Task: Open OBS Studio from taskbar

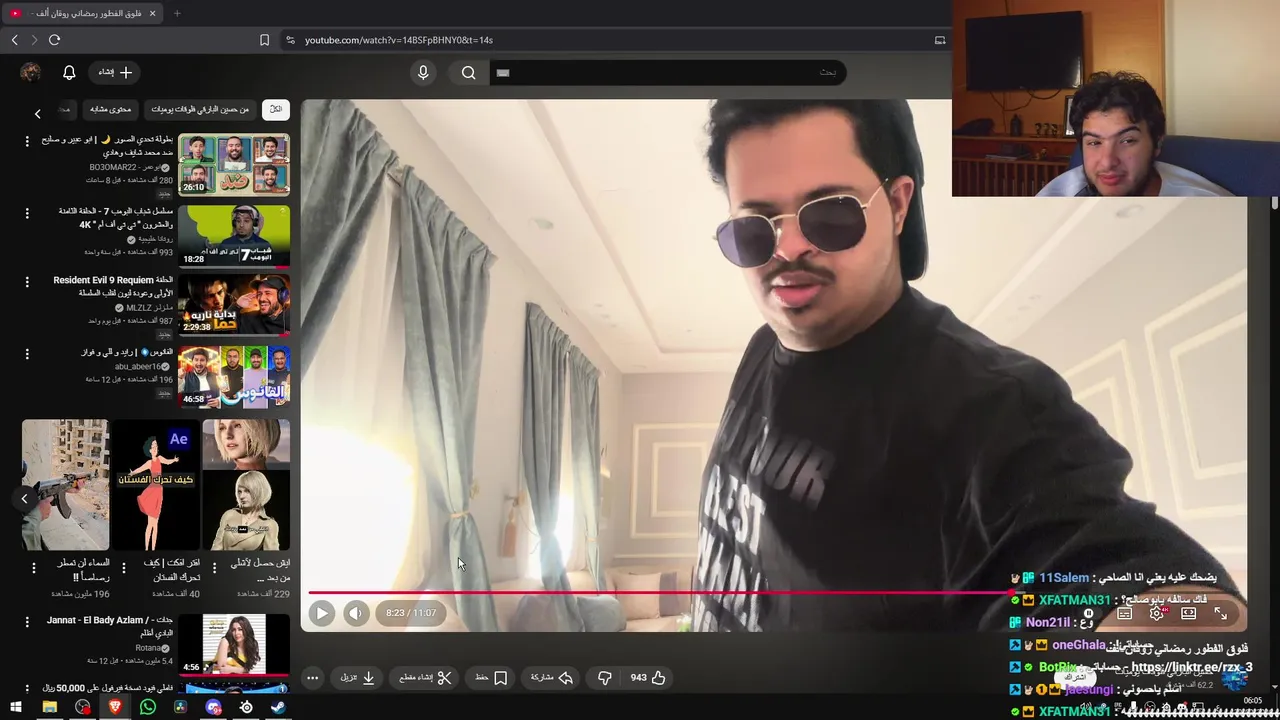Action: 82,707
